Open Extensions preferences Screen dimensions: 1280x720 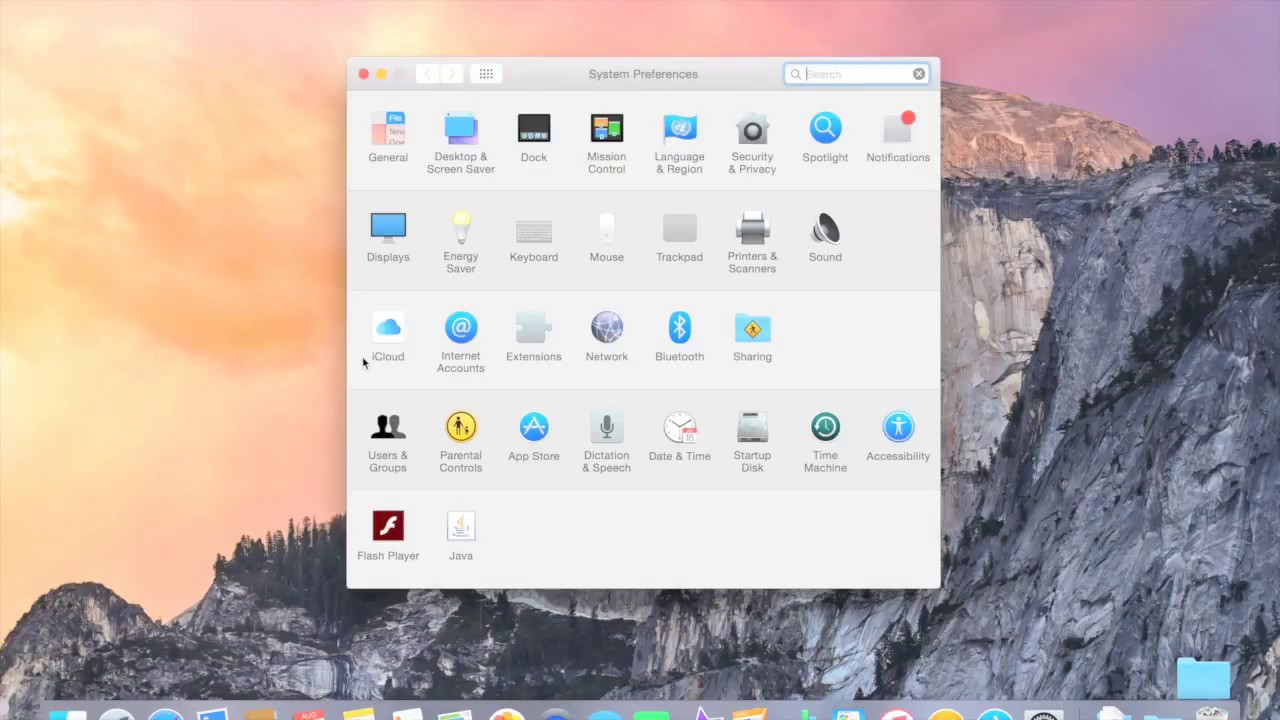(x=534, y=337)
